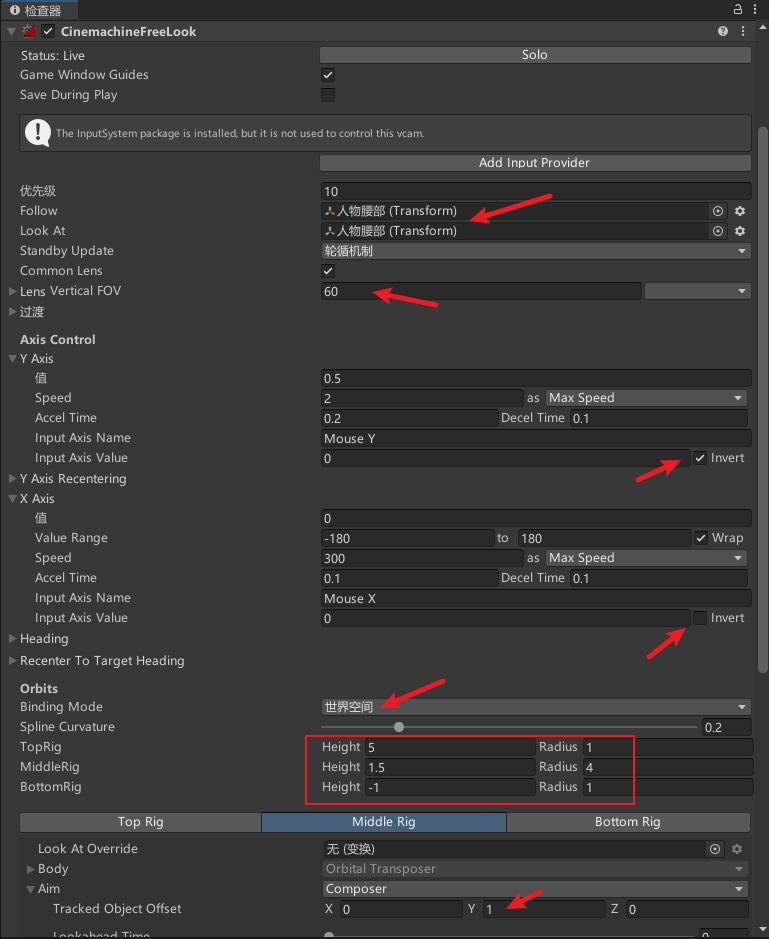
Task: Switch to Bottom Rig tab
Action: (x=628, y=822)
